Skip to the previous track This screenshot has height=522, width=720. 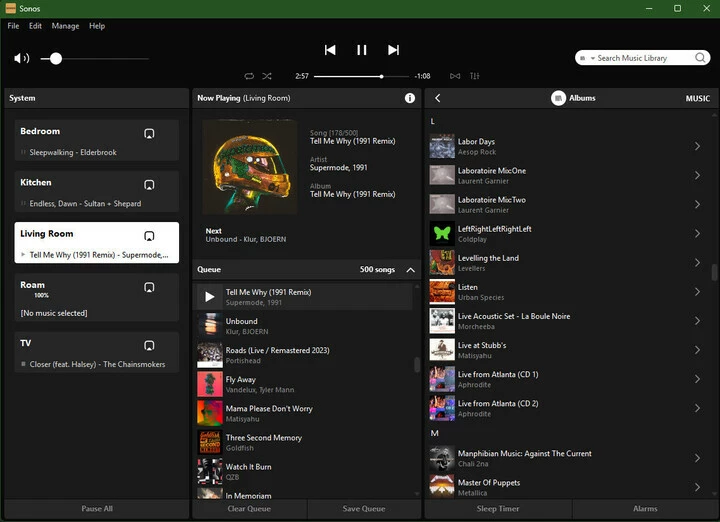pos(330,50)
